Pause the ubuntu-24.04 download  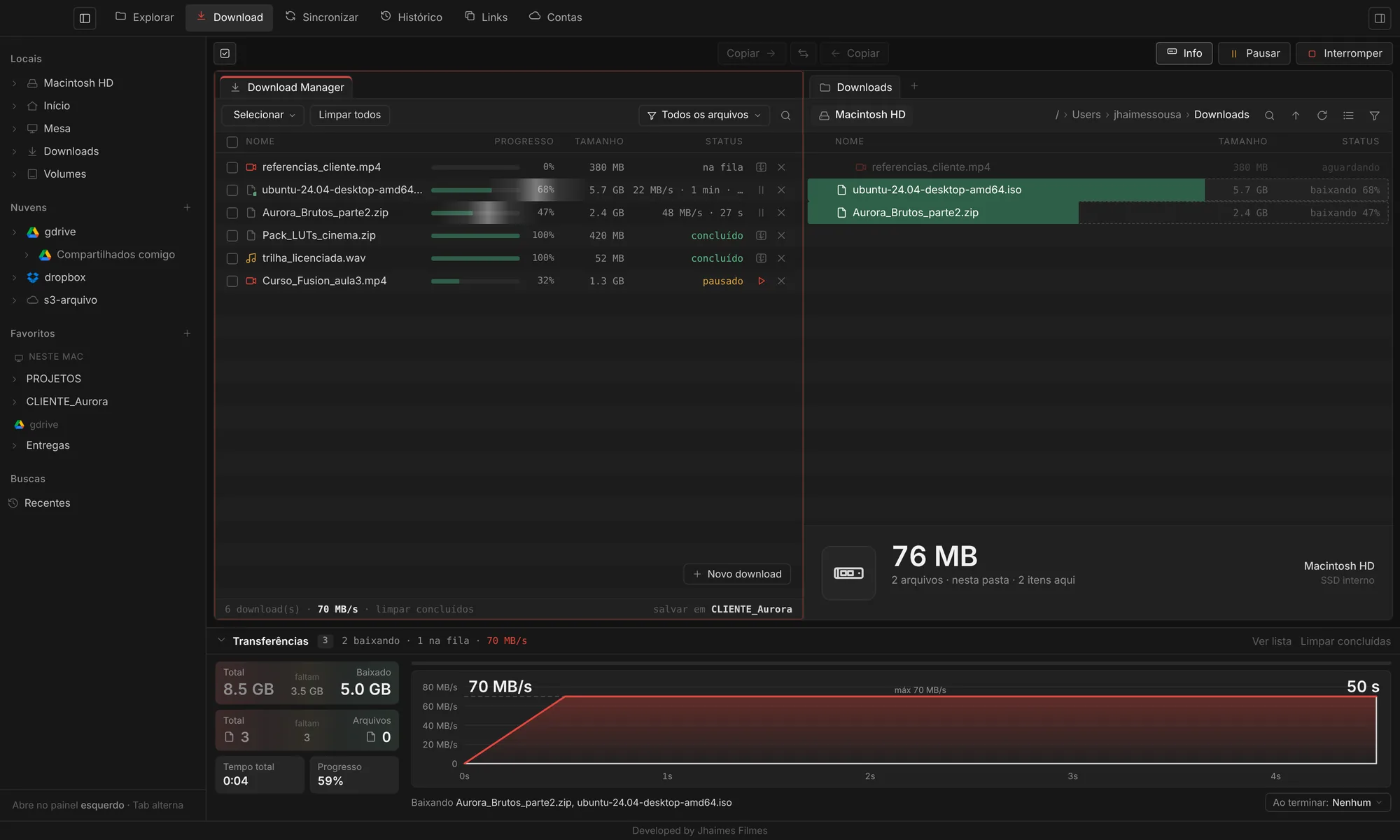pos(761,190)
